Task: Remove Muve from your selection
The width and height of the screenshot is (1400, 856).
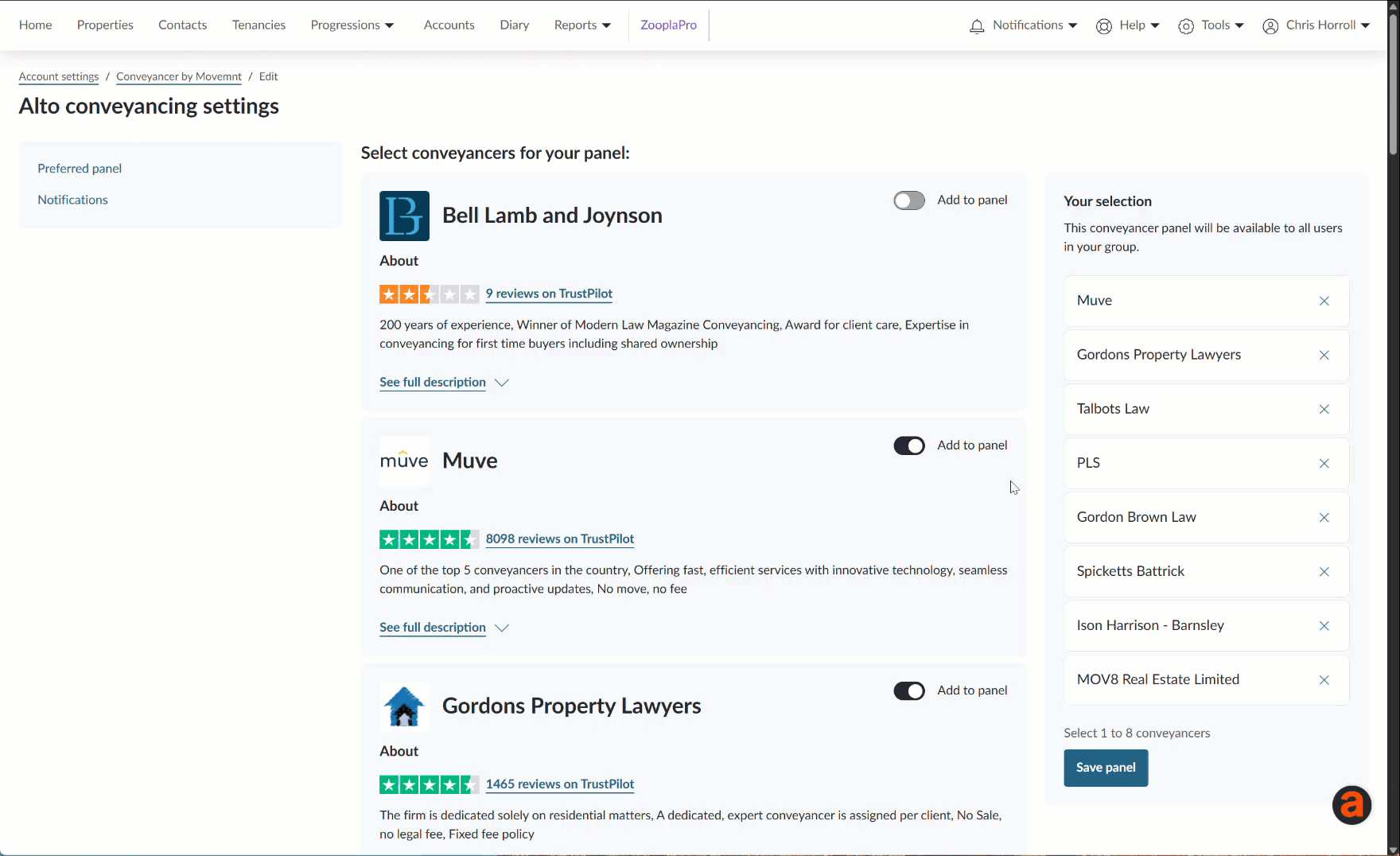Action: pyautogui.click(x=1324, y=301)
